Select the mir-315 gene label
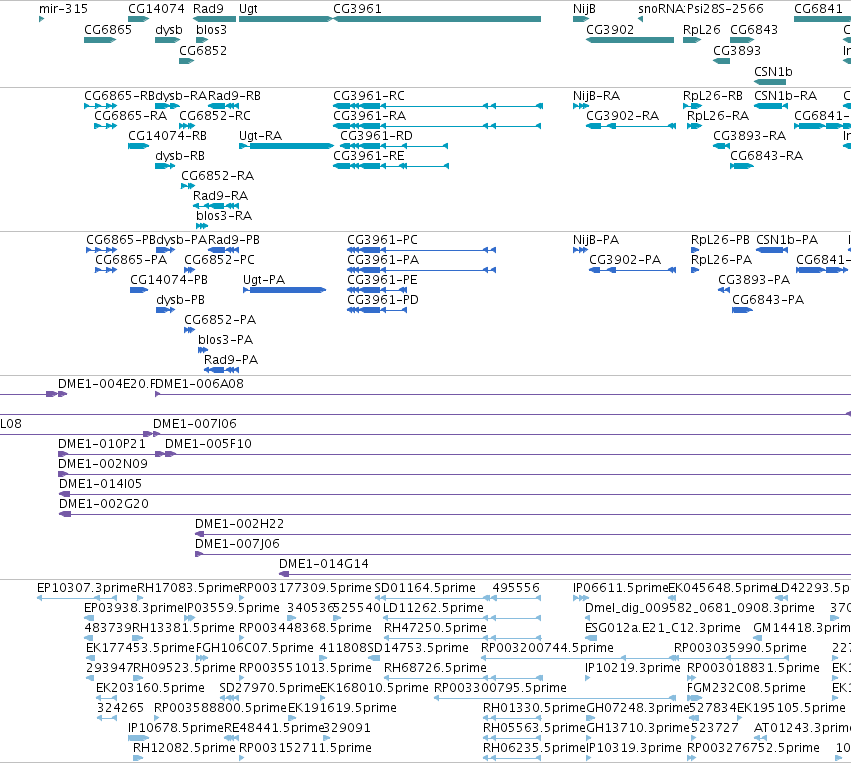851x763 pixels. (63, 9)
